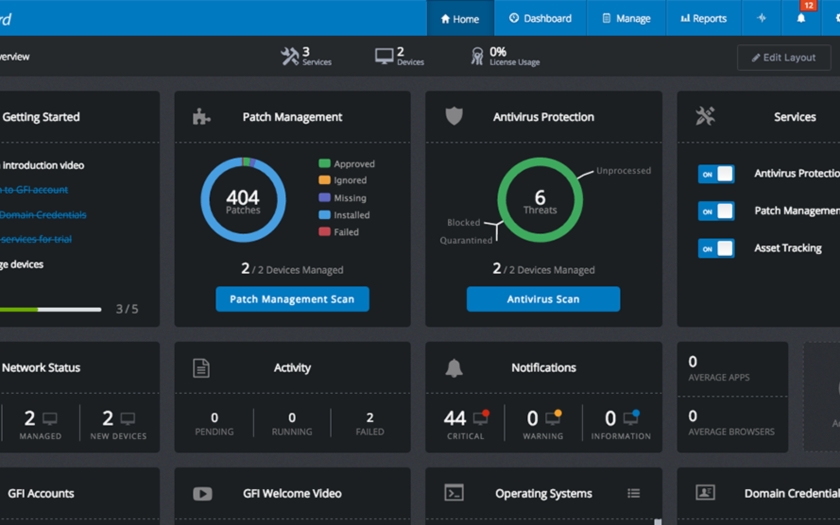Click the Critical notifications monitor icon
This screenshot has width=840, height=525.
point(481,417)
